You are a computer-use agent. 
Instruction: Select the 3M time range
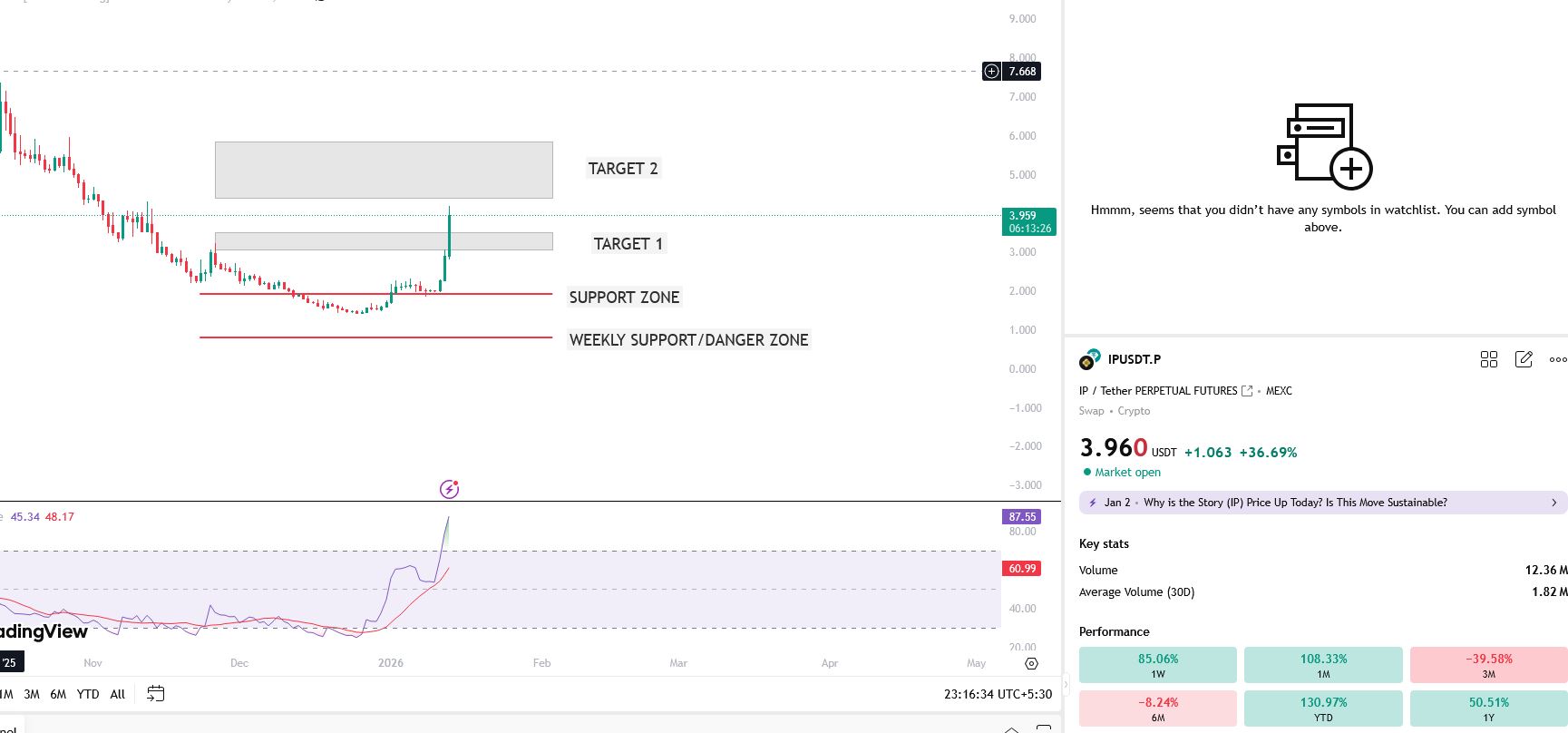32,694
